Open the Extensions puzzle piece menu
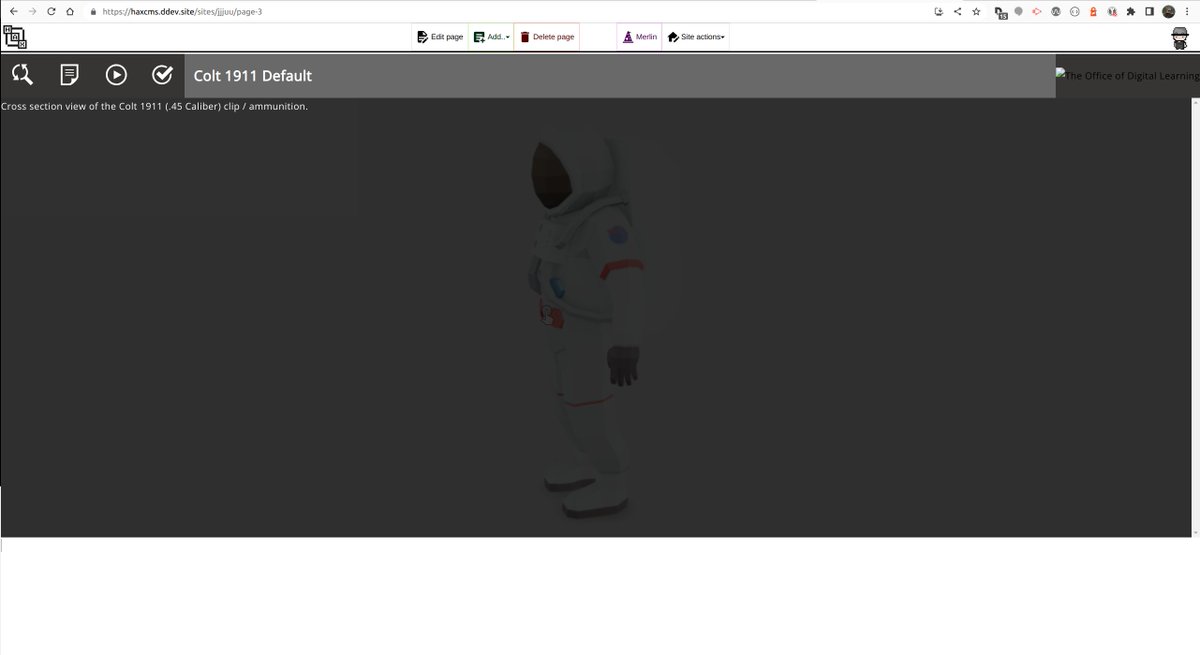 [1130, 12]
